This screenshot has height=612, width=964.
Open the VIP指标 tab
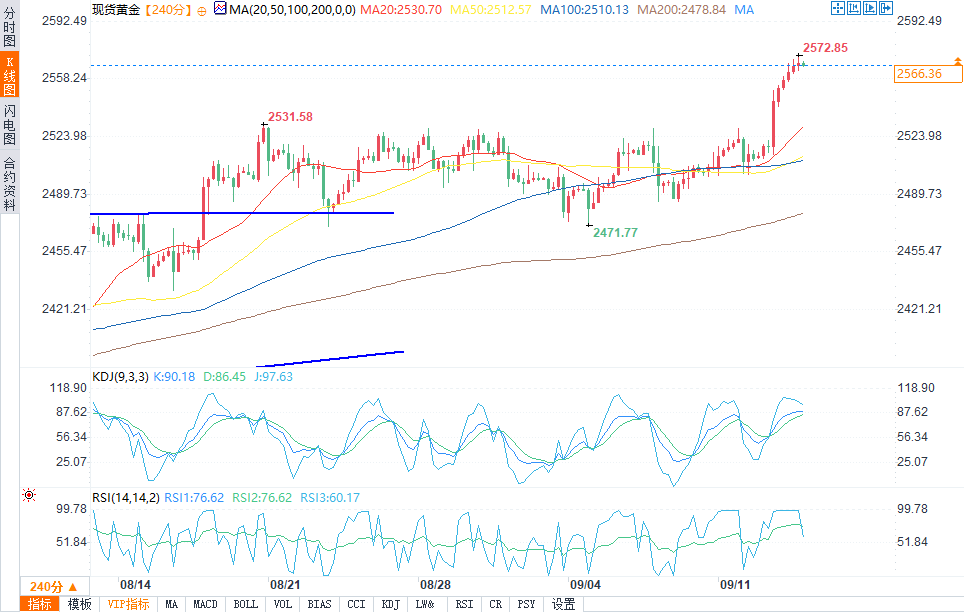128,604
